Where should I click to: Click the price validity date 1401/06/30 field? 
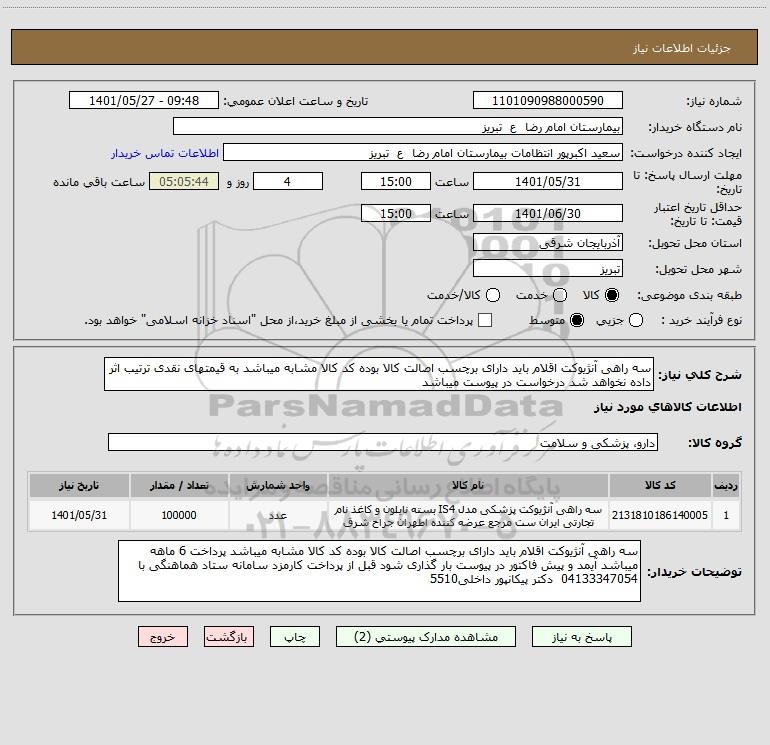[548, 213]
